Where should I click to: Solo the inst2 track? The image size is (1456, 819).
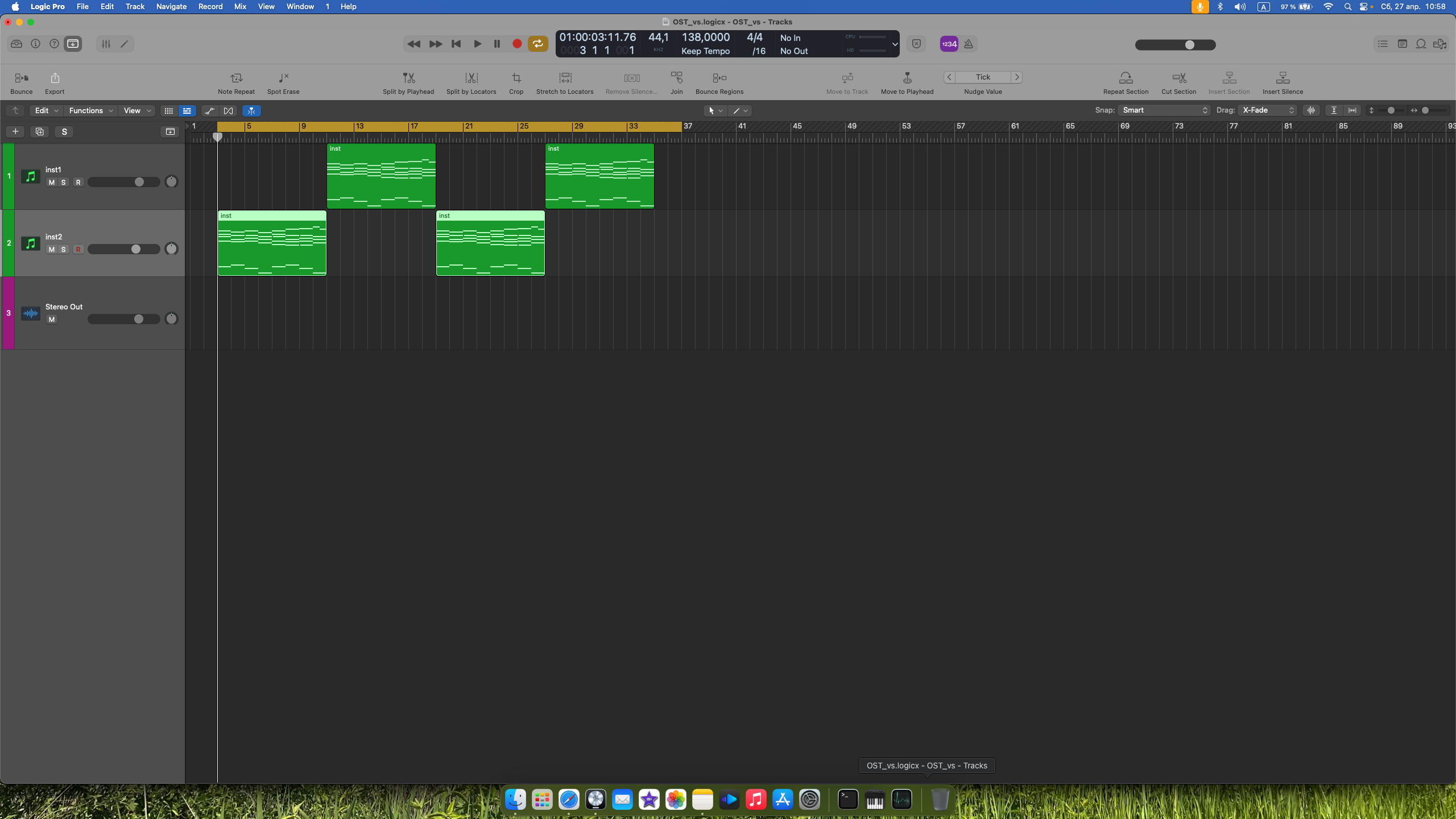coord(64,250)
